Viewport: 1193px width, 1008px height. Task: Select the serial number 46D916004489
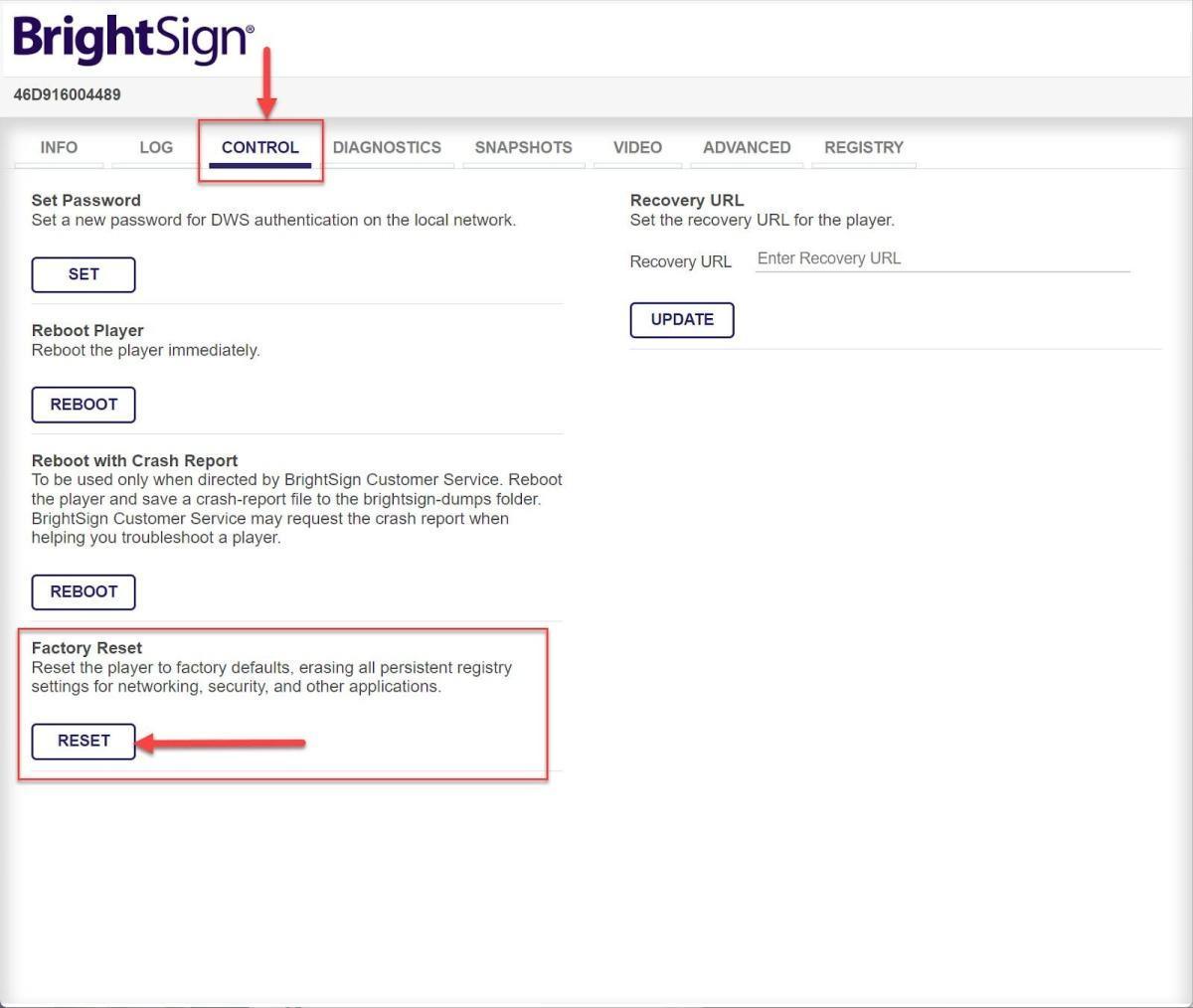tap(68, 94)
